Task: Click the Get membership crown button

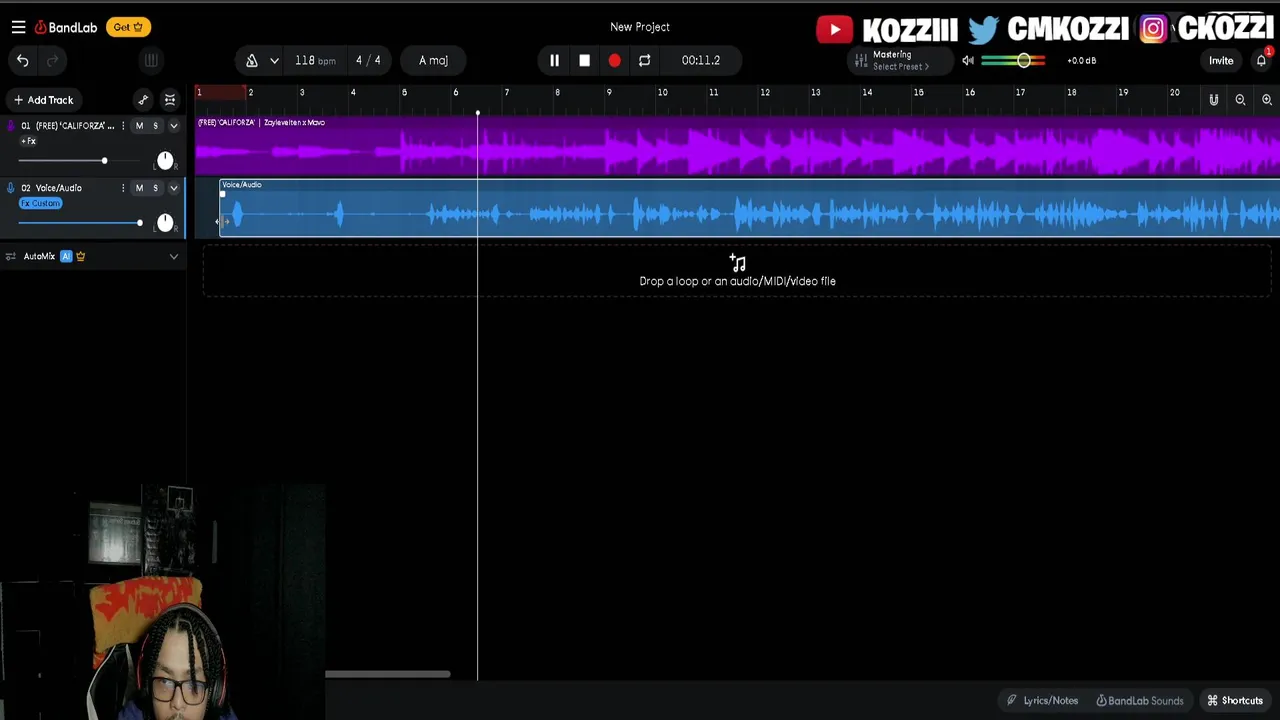Action: (x=128, y=27)
